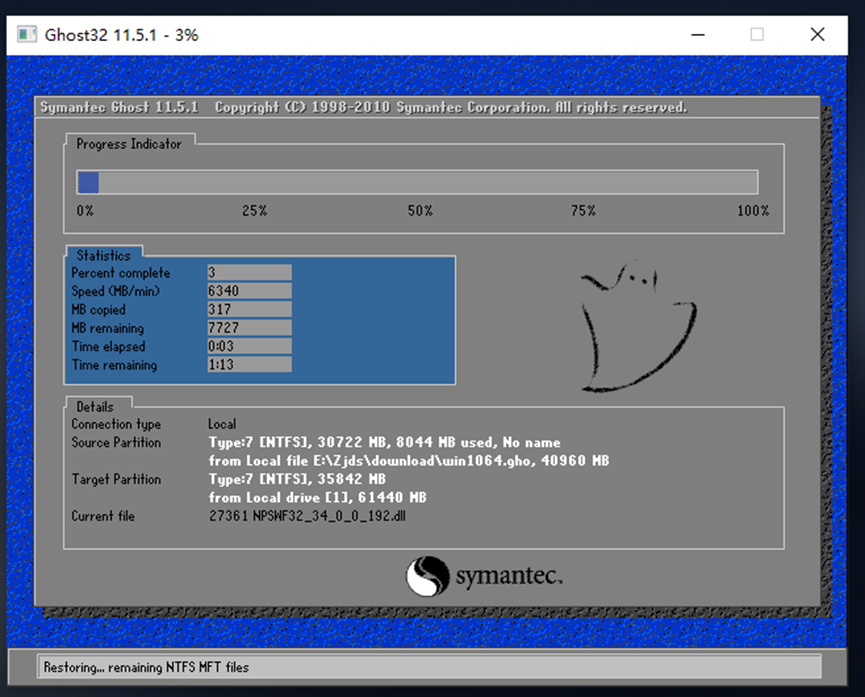This screenshot has width=865, height=697.
Task: Click the Ghost32 app icon in title bar
Action: point(26,34)
